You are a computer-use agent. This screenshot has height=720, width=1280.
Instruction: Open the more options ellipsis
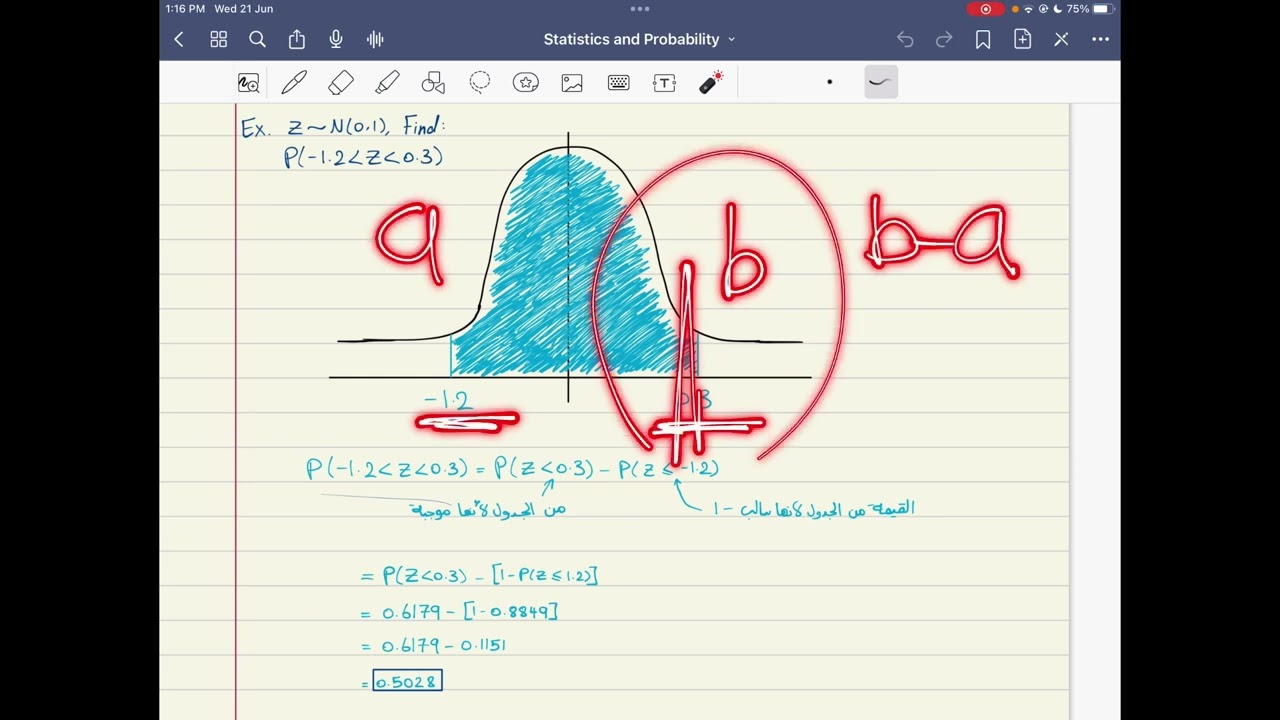point(1101,39)
